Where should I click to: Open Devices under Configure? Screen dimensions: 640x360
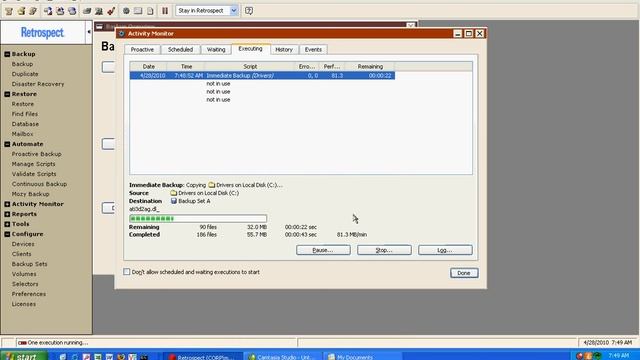tap(23, 244)
